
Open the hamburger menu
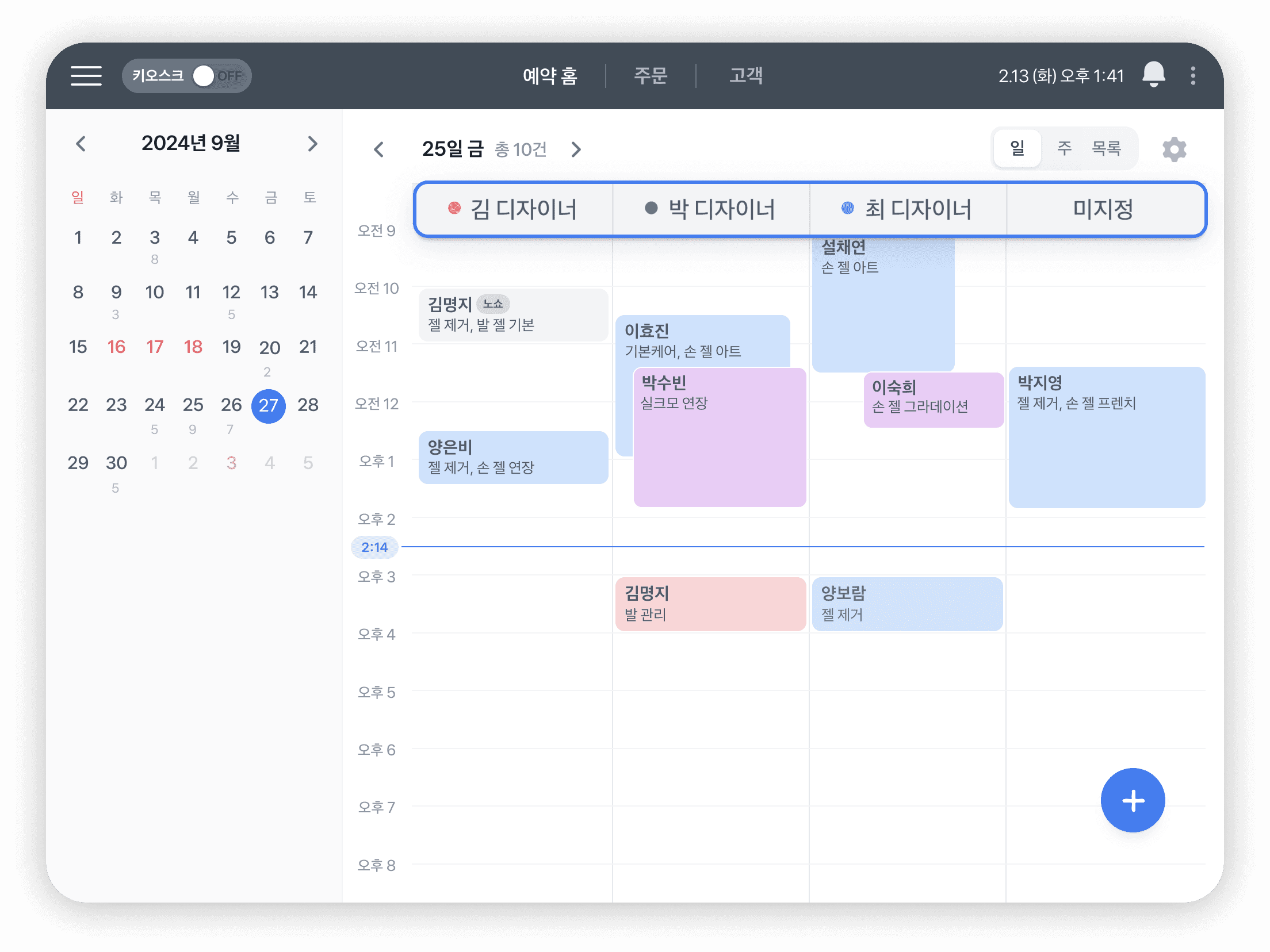click(86, 75)
